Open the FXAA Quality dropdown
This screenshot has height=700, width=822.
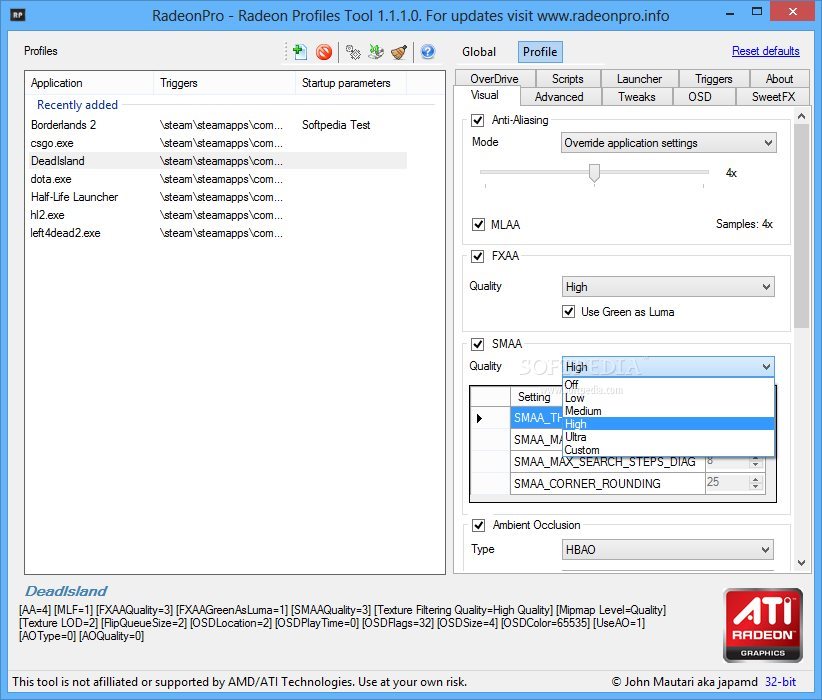pos(668,287)
